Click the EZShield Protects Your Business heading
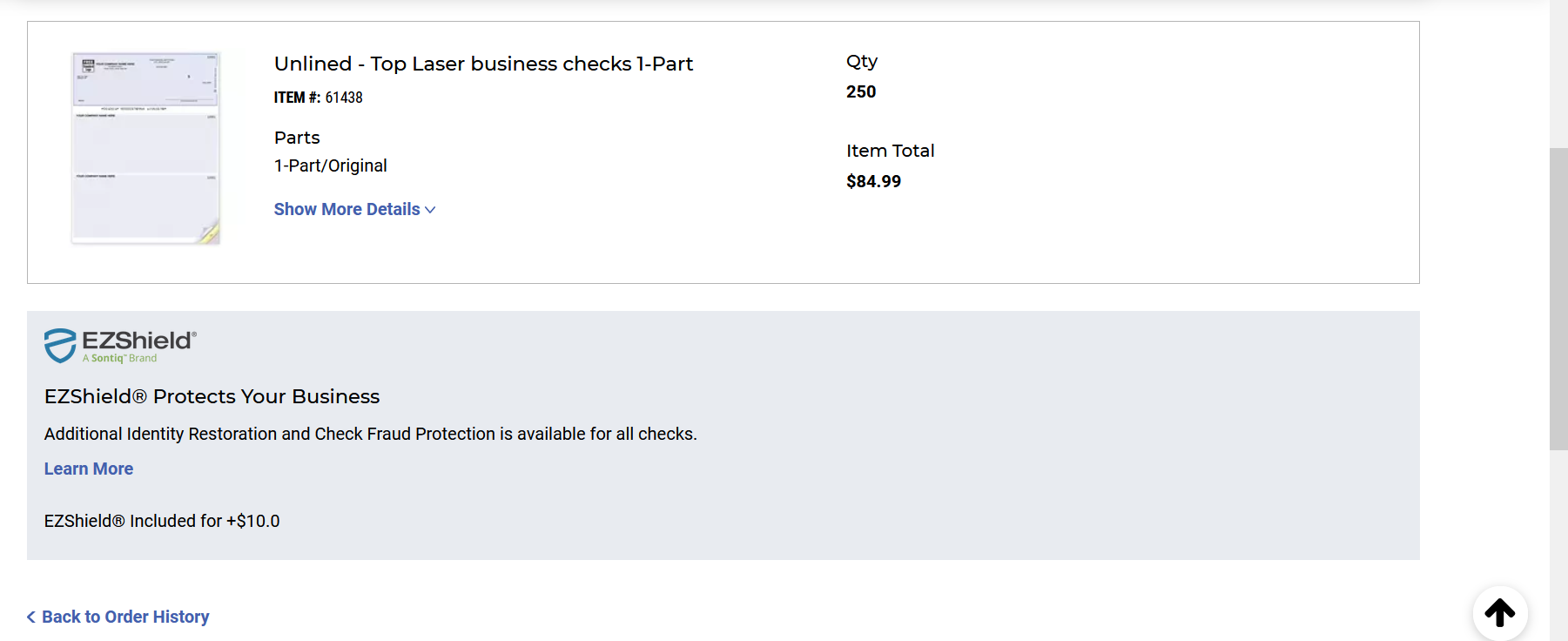The image size is (1568, 641). click(212, 396)
